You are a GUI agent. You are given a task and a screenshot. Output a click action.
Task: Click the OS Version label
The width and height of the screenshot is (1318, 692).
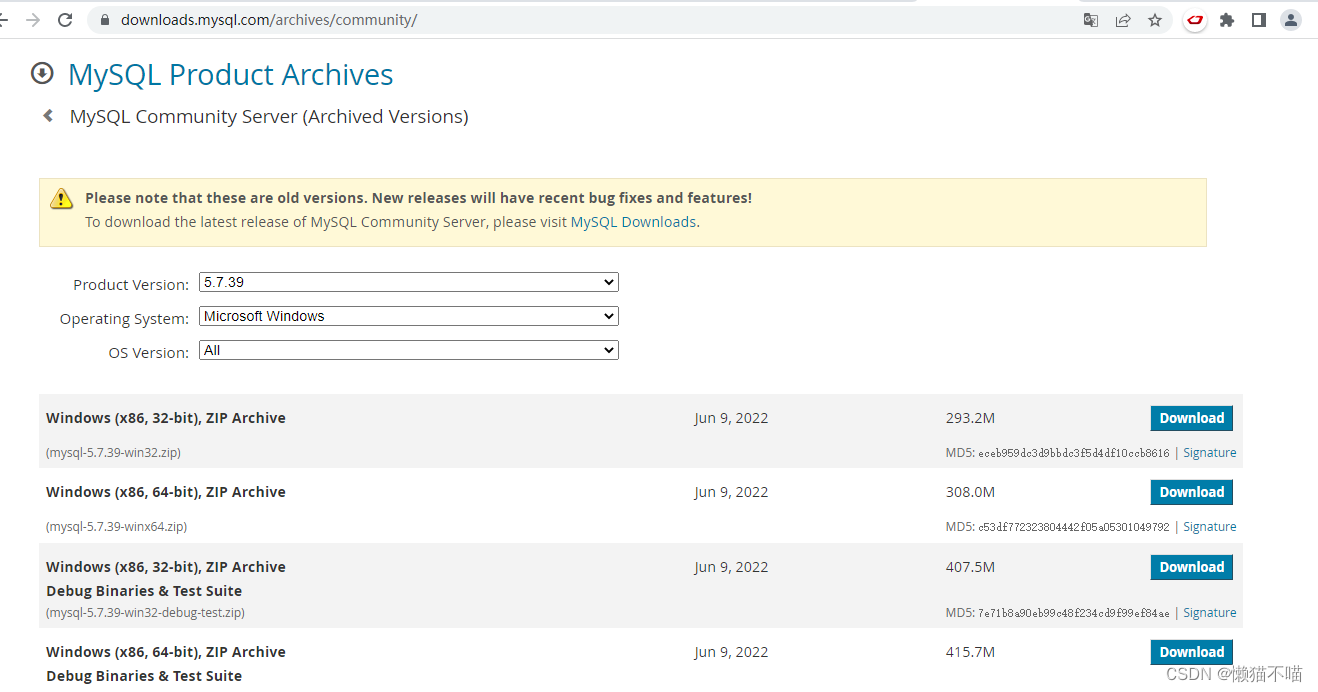coord(148,353)
